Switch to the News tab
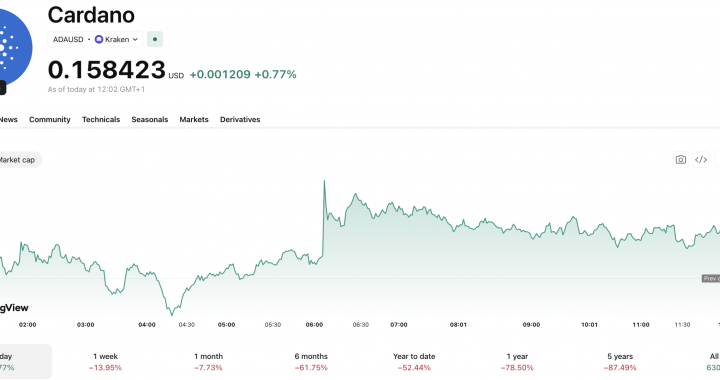This screenshot has width=720, height=380. 8,119
